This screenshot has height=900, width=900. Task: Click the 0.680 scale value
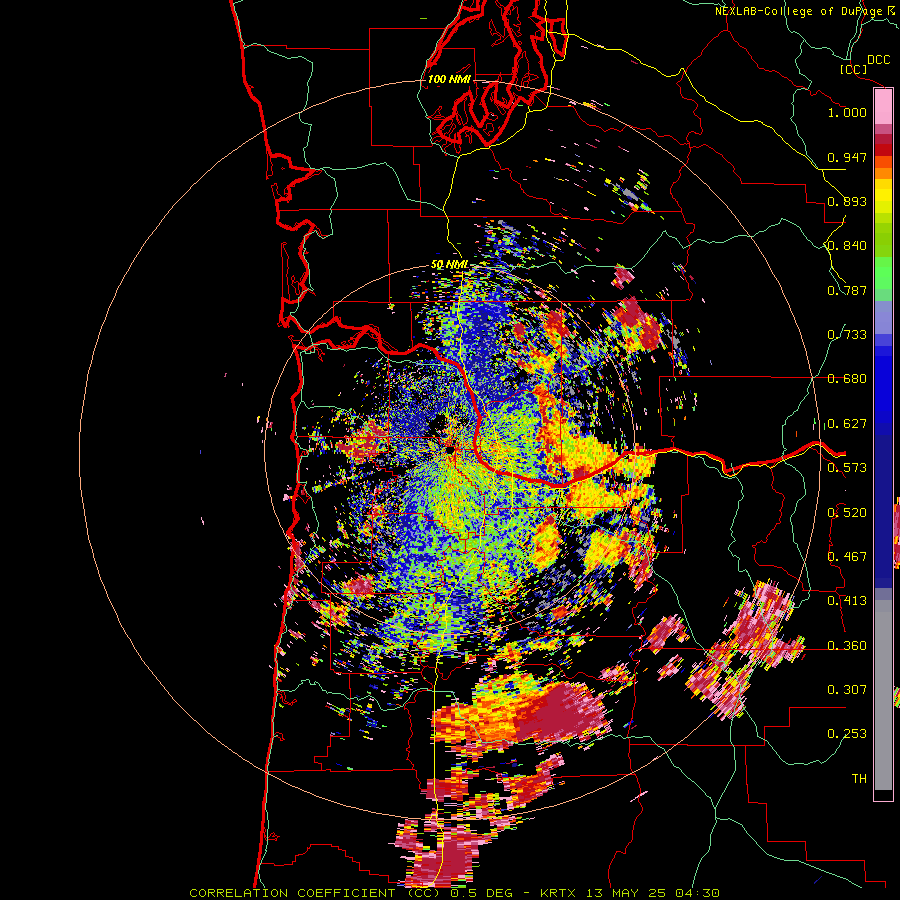point(847,379)
